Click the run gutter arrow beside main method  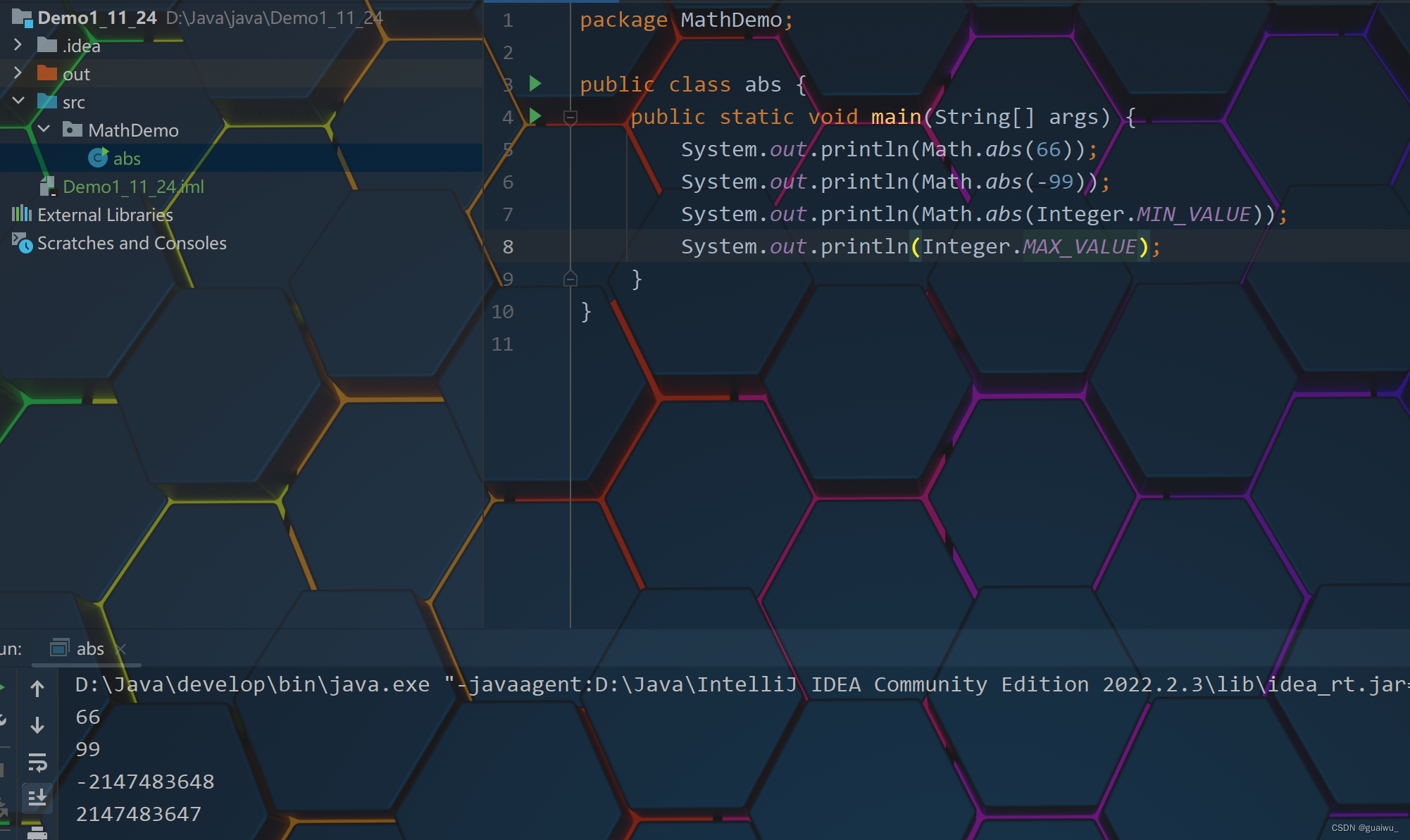(535, 116)
